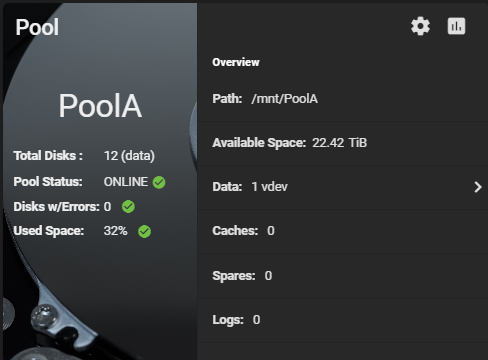Select the Pool widget title

[37, 27]
